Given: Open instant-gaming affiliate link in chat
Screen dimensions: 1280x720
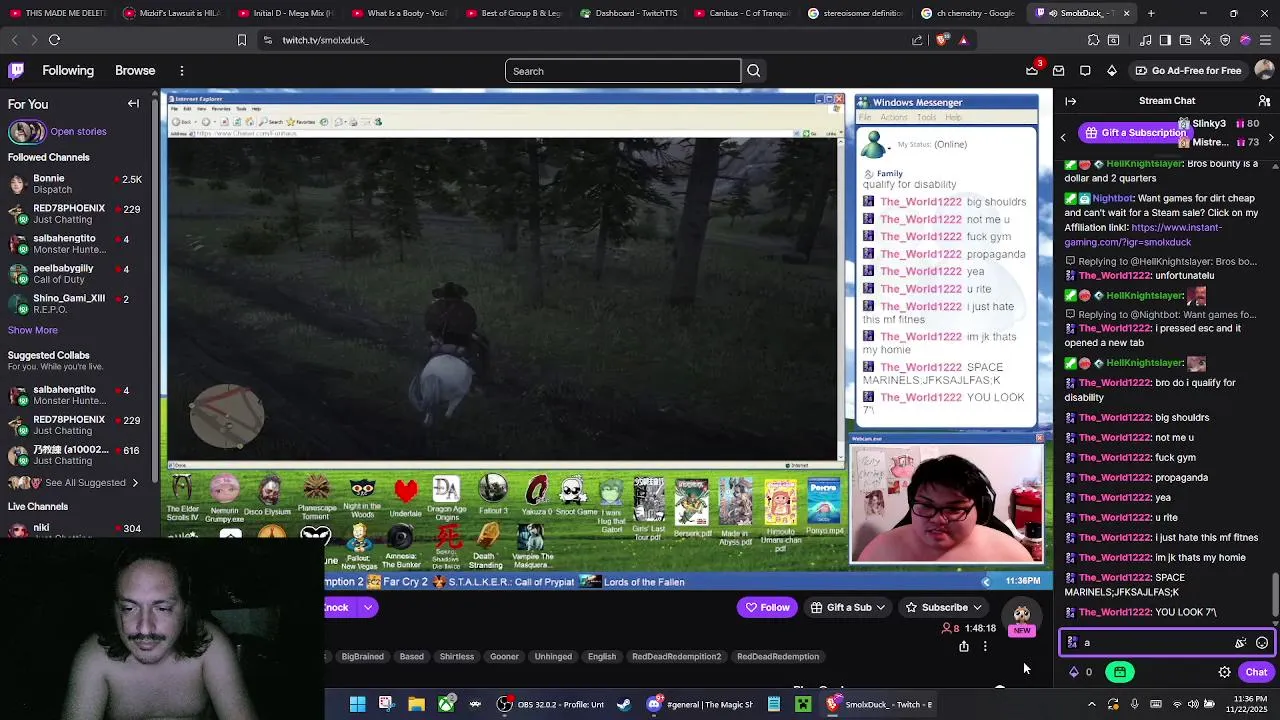Looking at the screenshot, I should (1143, 235).
